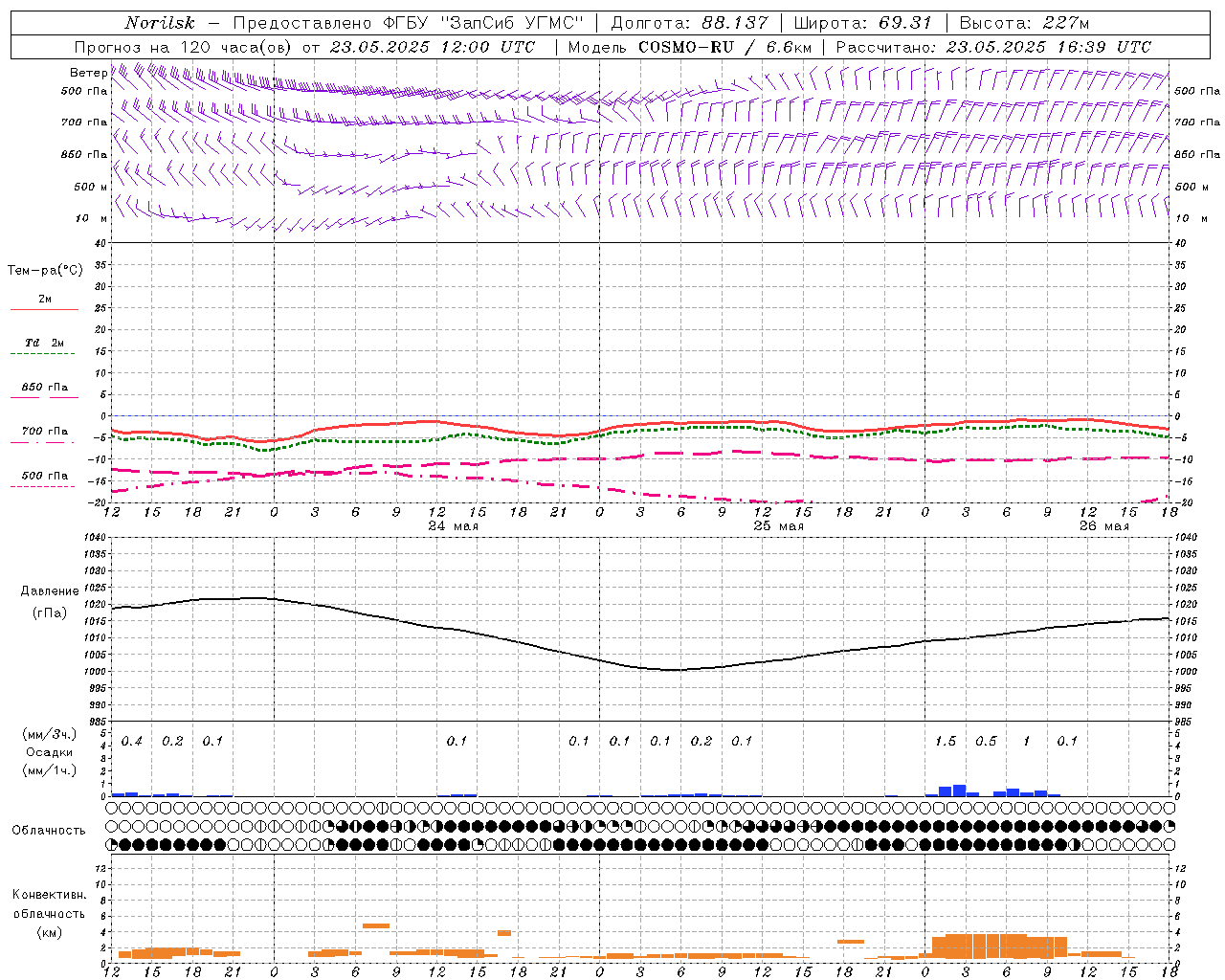This screenshot has height=980, width=1225.
Task: Click the "Конвективн." convective cloud label
Action: pyautogui.click(x=50, y=895)
